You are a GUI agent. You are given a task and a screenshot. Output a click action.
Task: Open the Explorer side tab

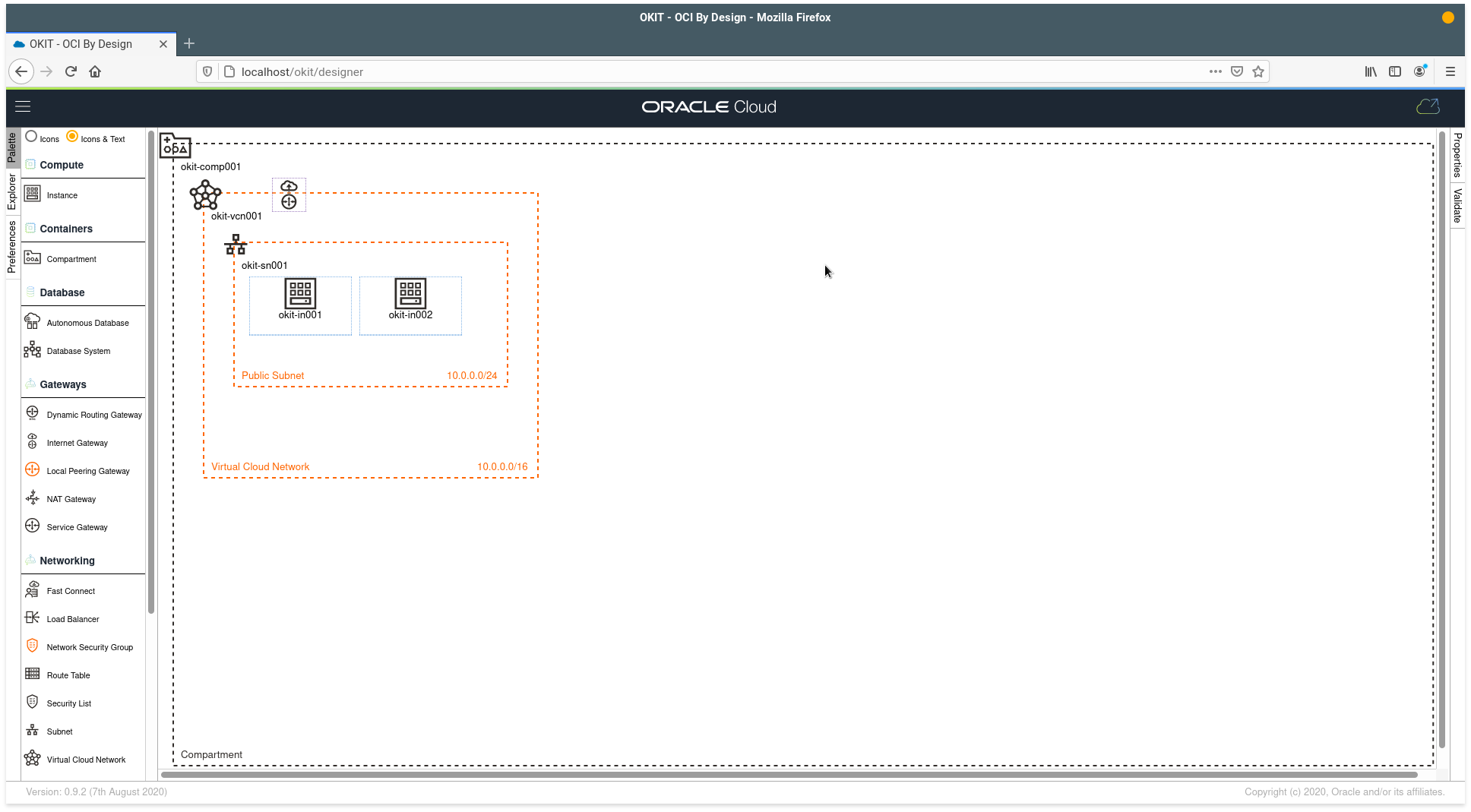click(12, 191)
